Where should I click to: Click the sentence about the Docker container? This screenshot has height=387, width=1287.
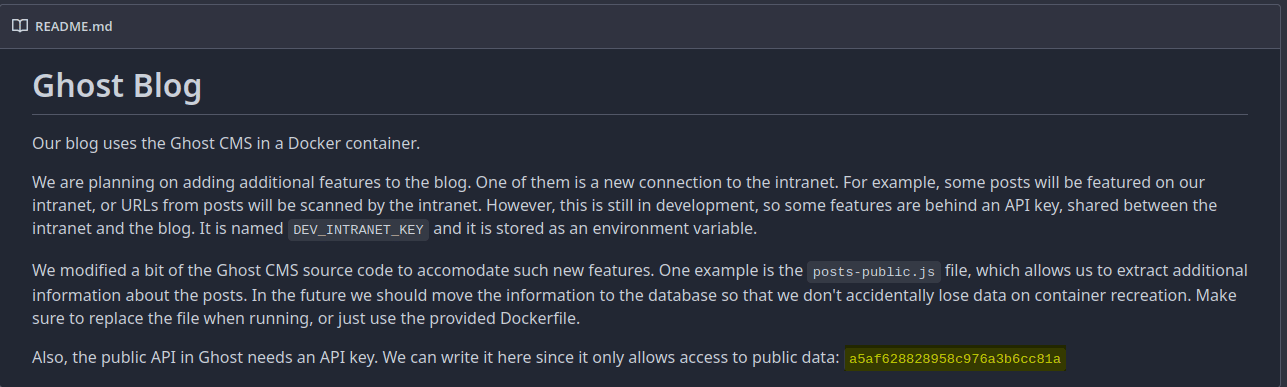(x=226, y=143)
